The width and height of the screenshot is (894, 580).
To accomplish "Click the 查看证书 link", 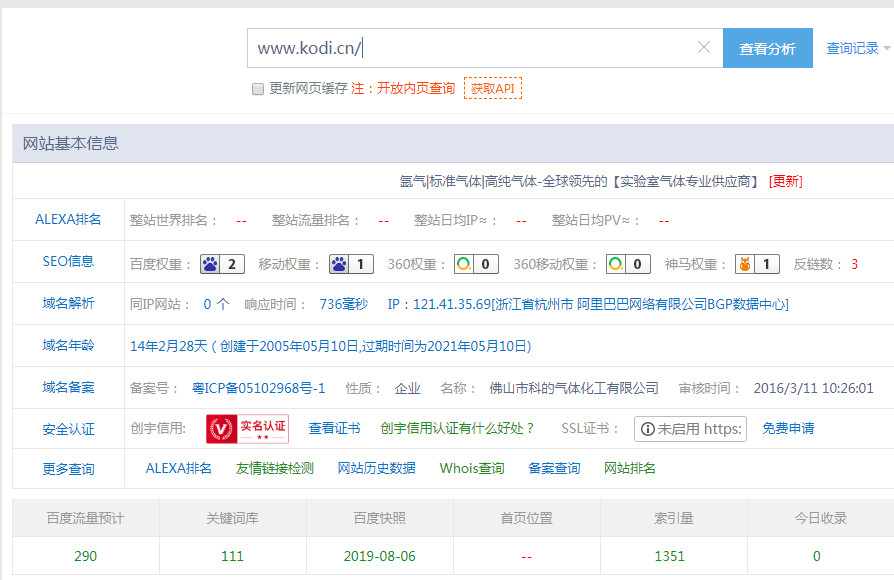I will (x=334, y=428).
